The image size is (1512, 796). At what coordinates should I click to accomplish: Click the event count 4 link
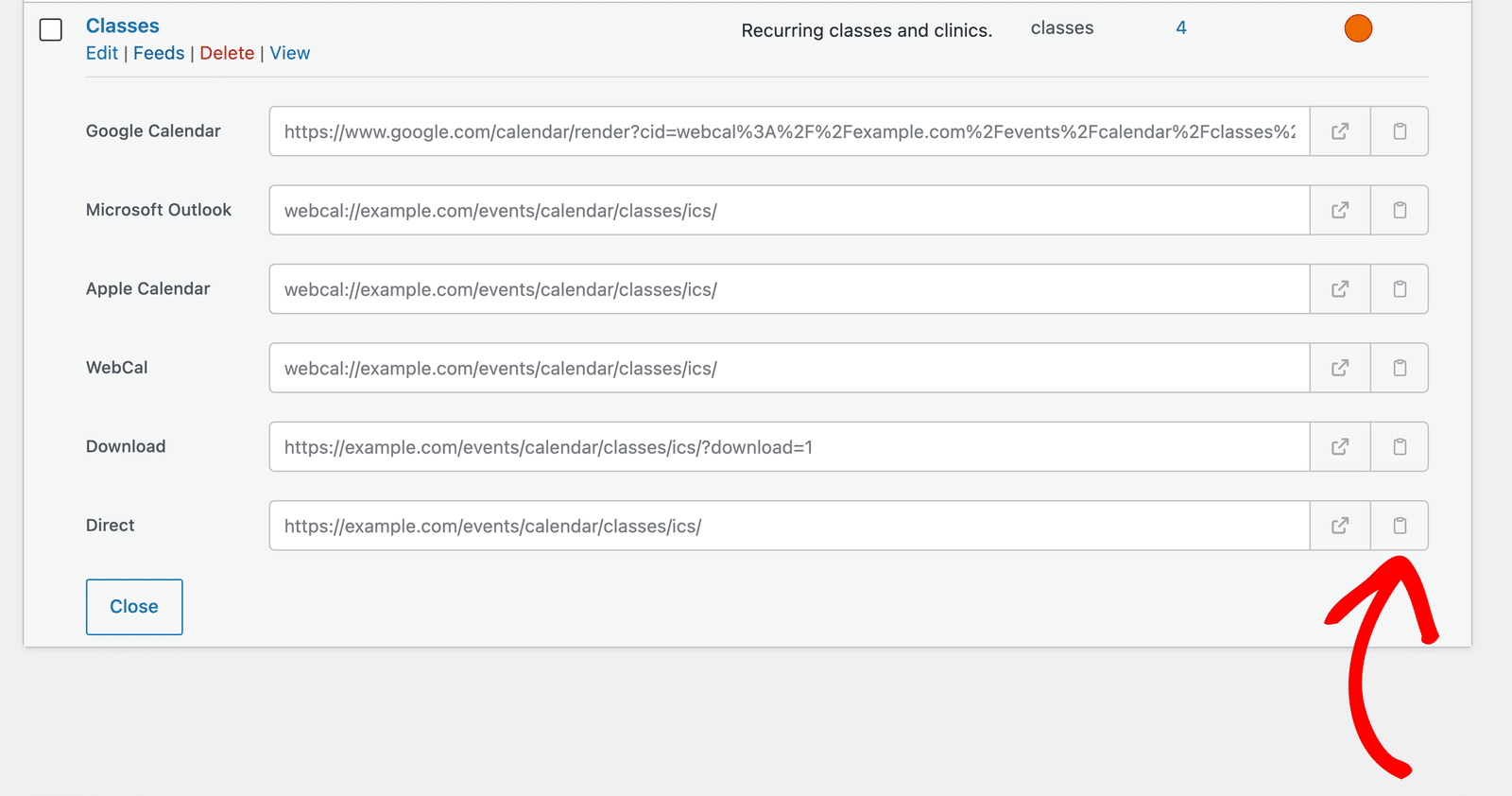tap(1181, 27)
